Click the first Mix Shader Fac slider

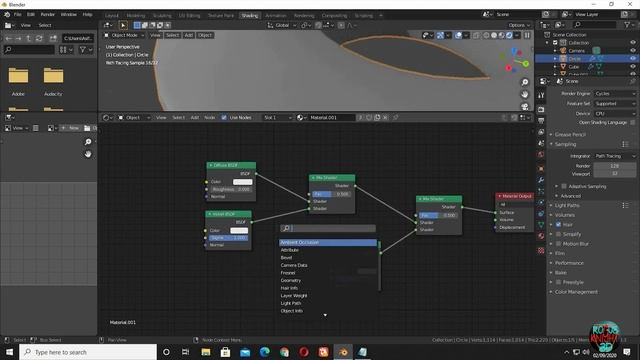tap(331, 194)
